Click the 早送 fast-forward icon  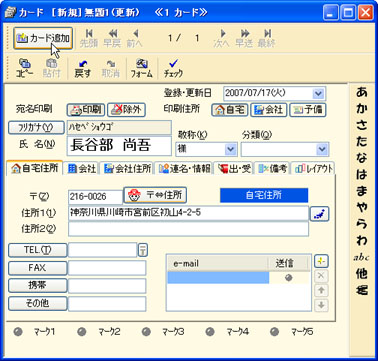244,38
